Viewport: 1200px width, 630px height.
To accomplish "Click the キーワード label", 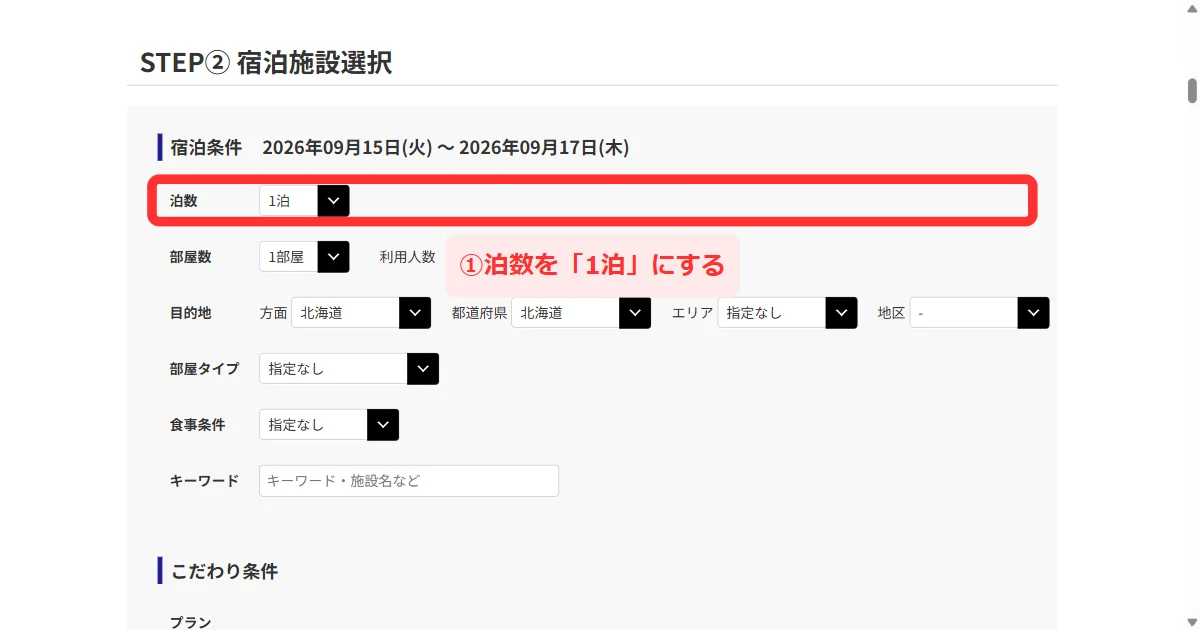I will tap(205, 481).
